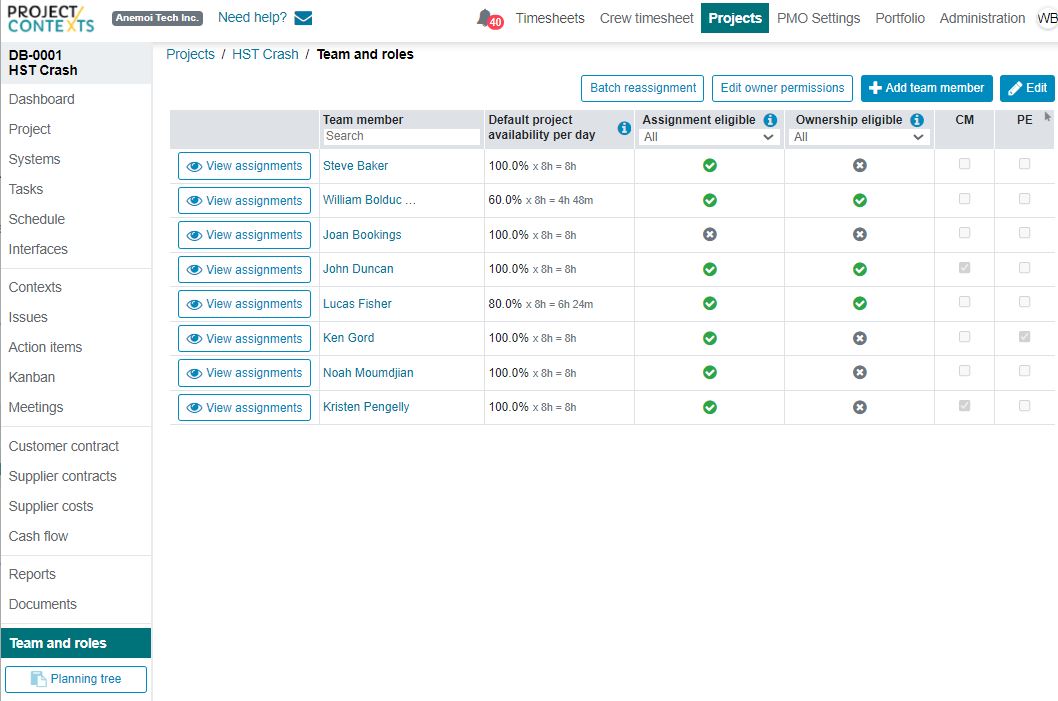Open Assignment eligible filter dropdown

[x=708, y=137]
